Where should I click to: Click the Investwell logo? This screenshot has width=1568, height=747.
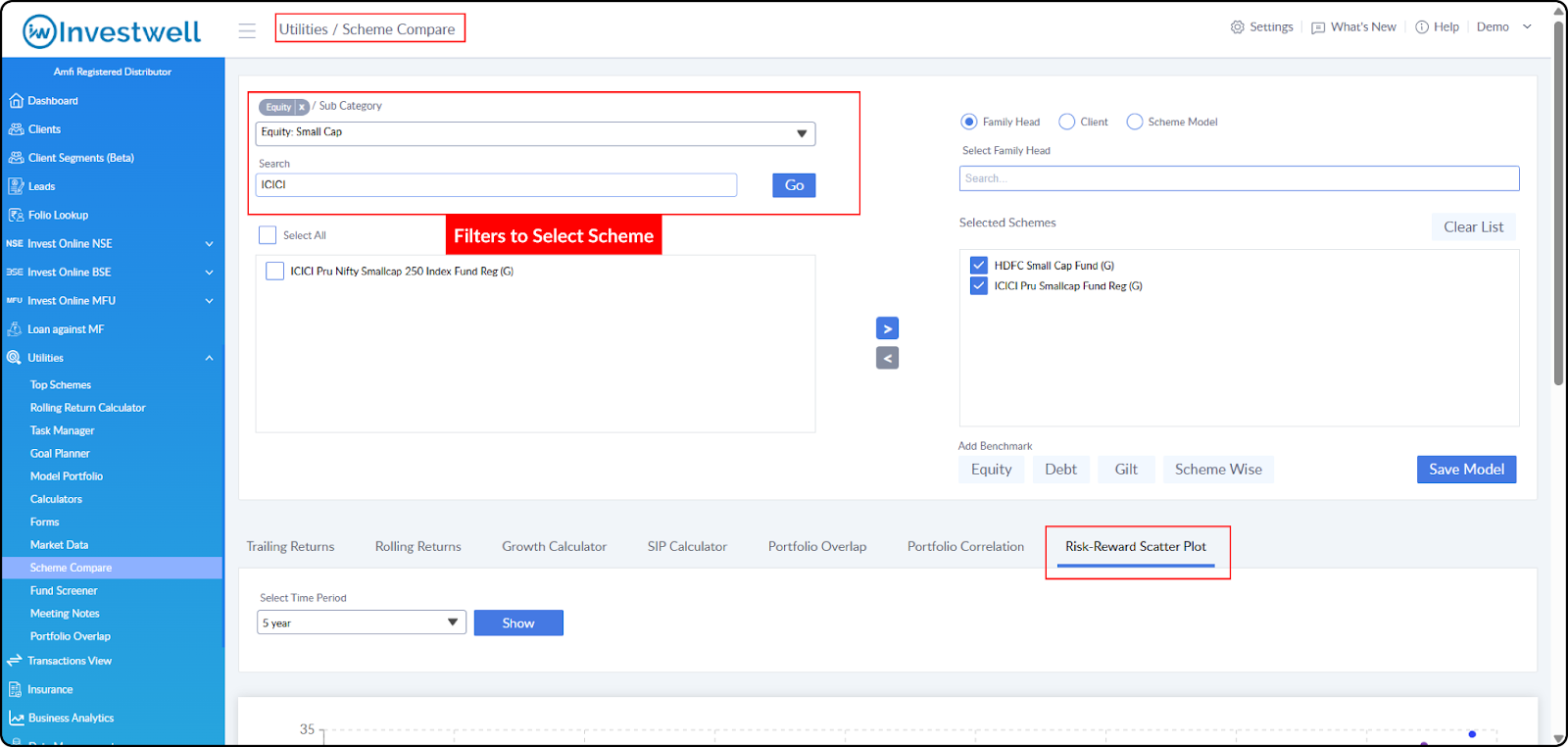(x=112, y=31)
